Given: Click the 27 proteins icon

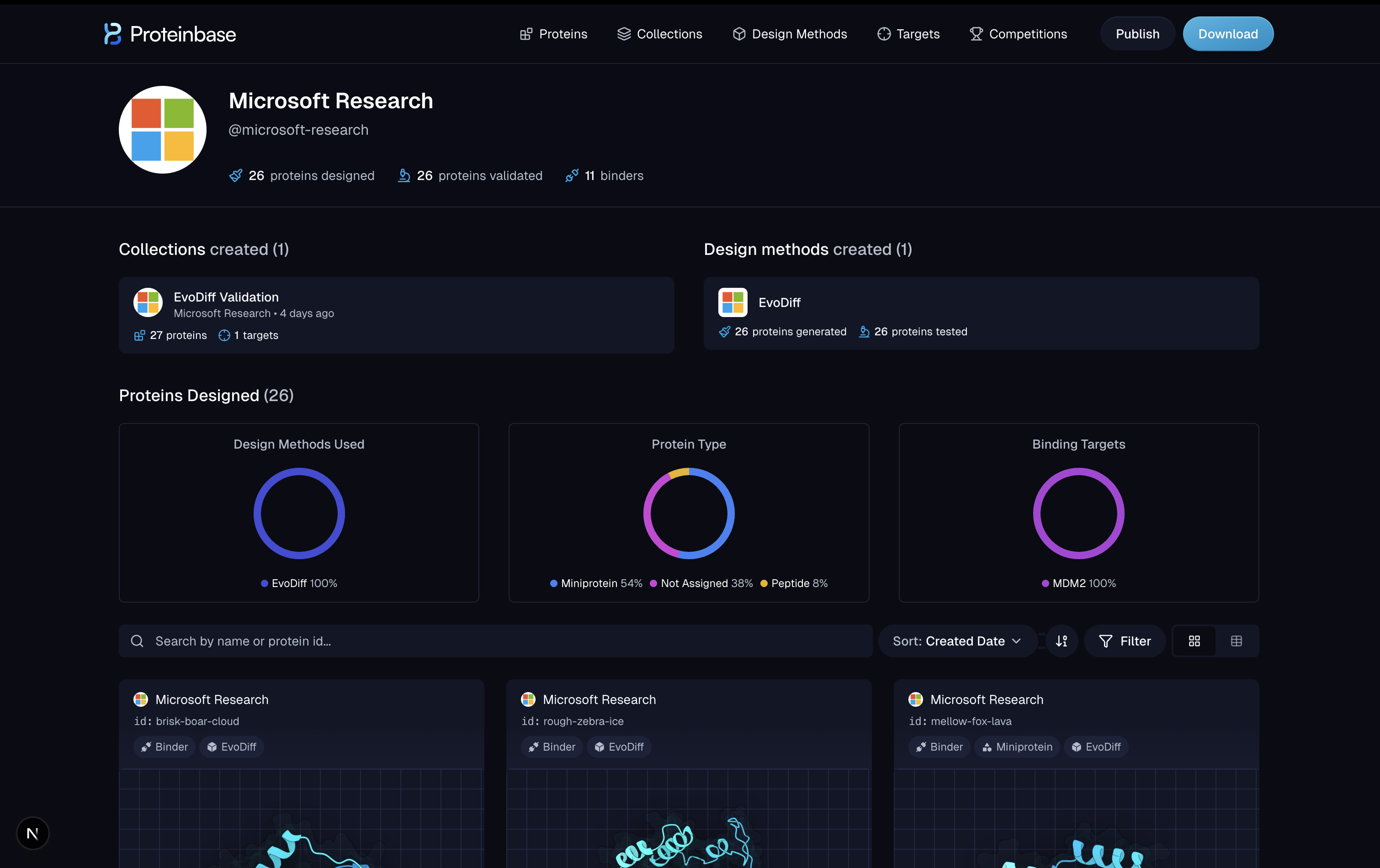Looking at the screenshot, I should (139, 335).
